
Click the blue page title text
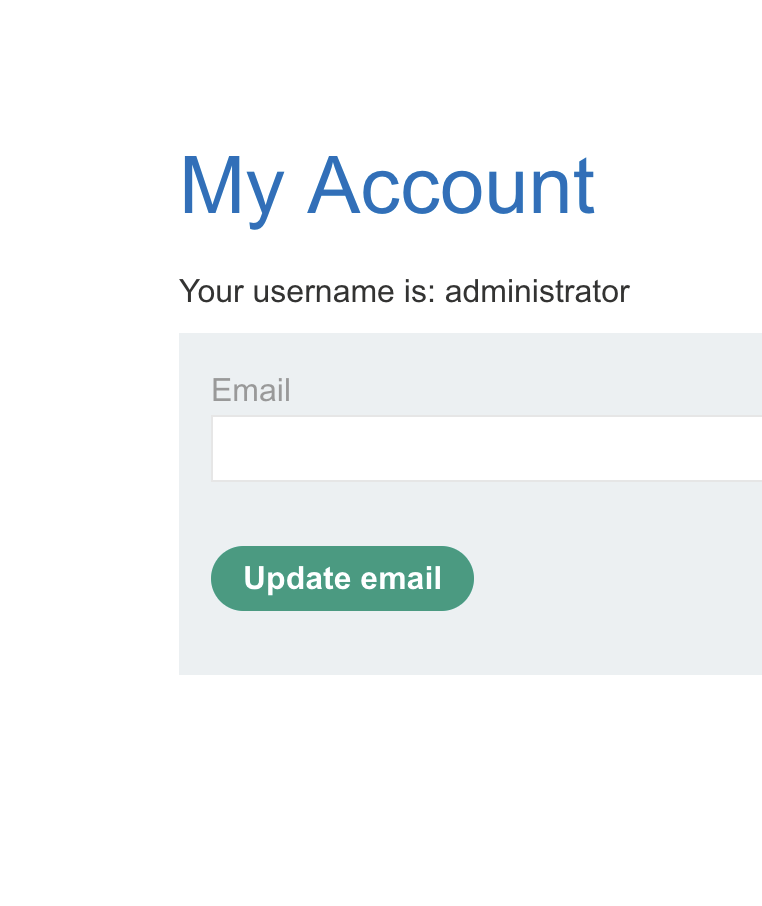point(386,186)
